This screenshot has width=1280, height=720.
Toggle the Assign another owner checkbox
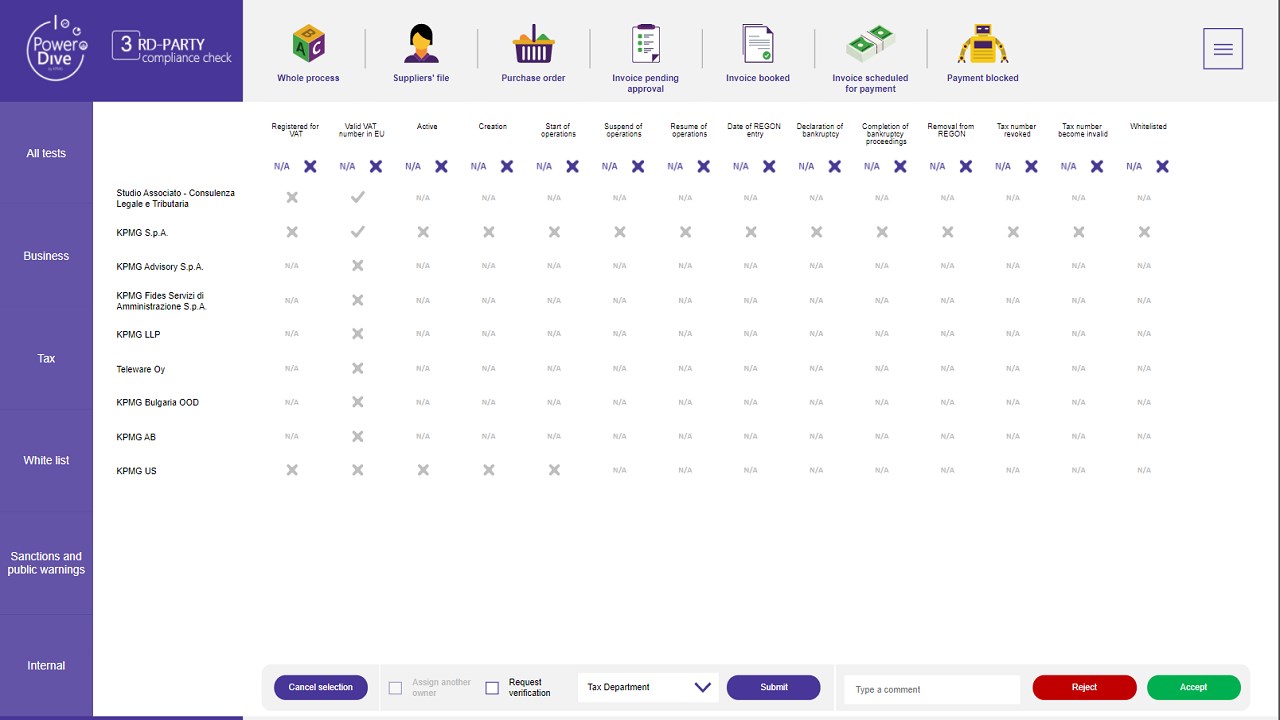395,688
